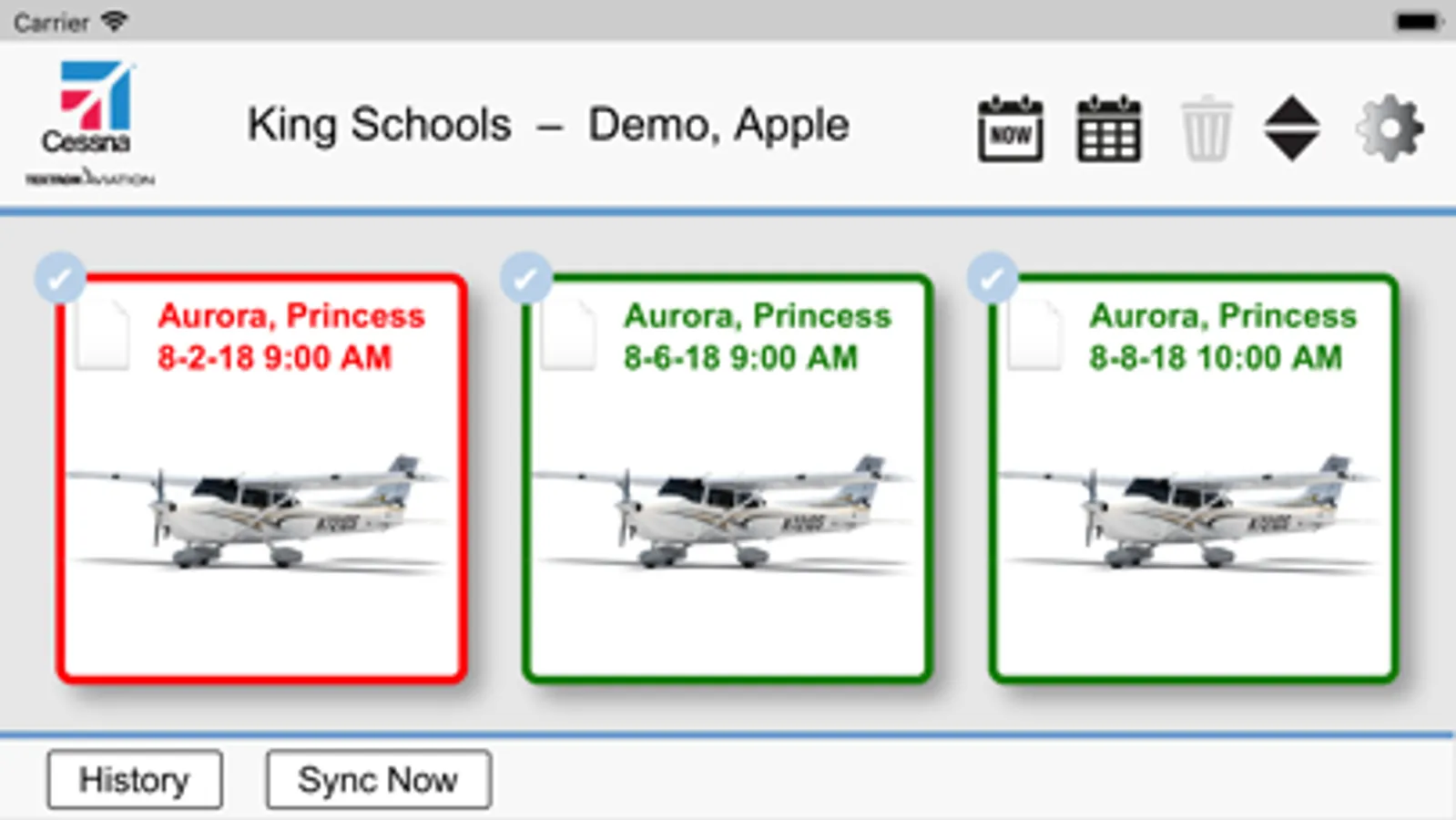
Task: Toggle checkmark on 8-6-18 9:00 AM card
Action: click(526, 278)
